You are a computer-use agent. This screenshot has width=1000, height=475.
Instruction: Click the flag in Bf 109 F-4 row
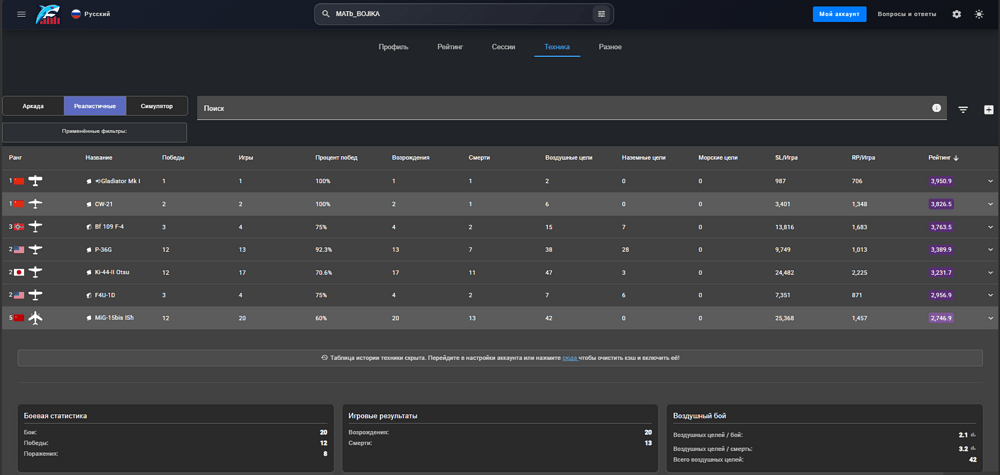coord(19,226)
